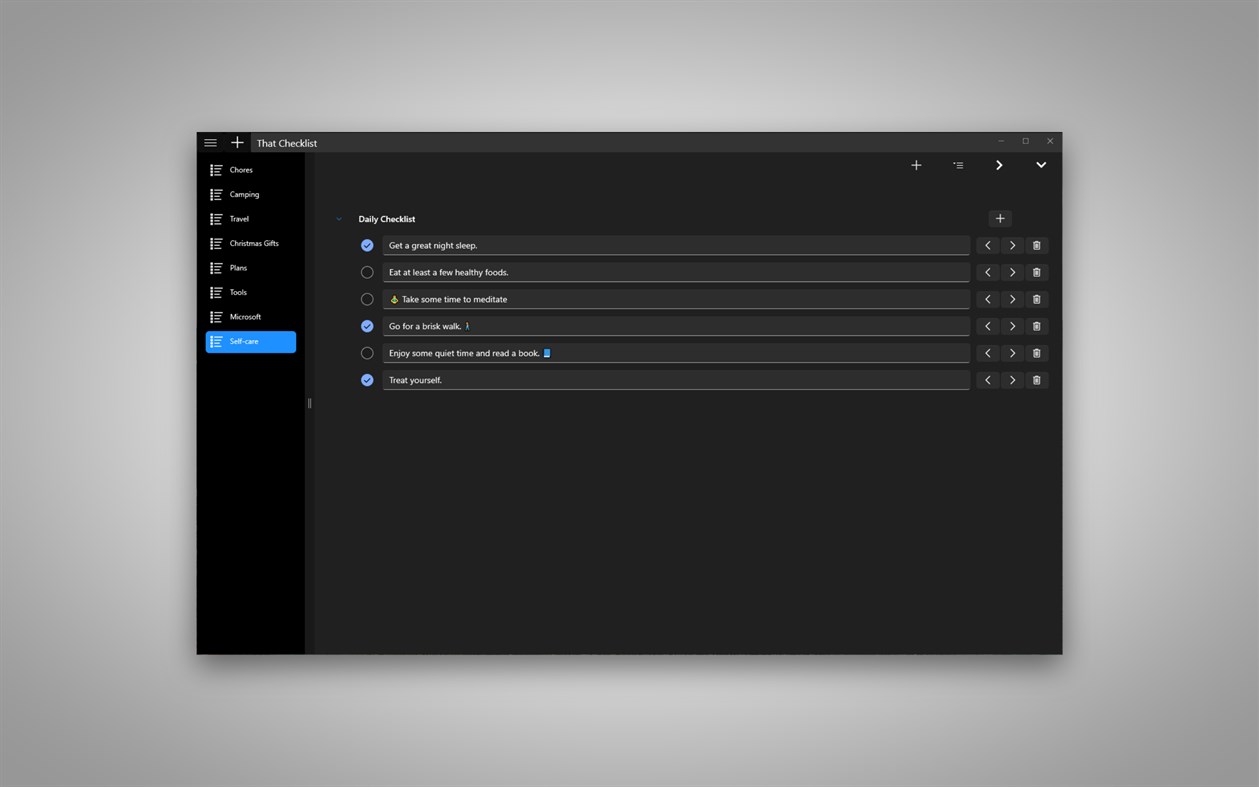Viewport: 1259px width, 787px height.
Task: Click the left arrow beside 'Go for a brisk walk.'
Action: 987,326
